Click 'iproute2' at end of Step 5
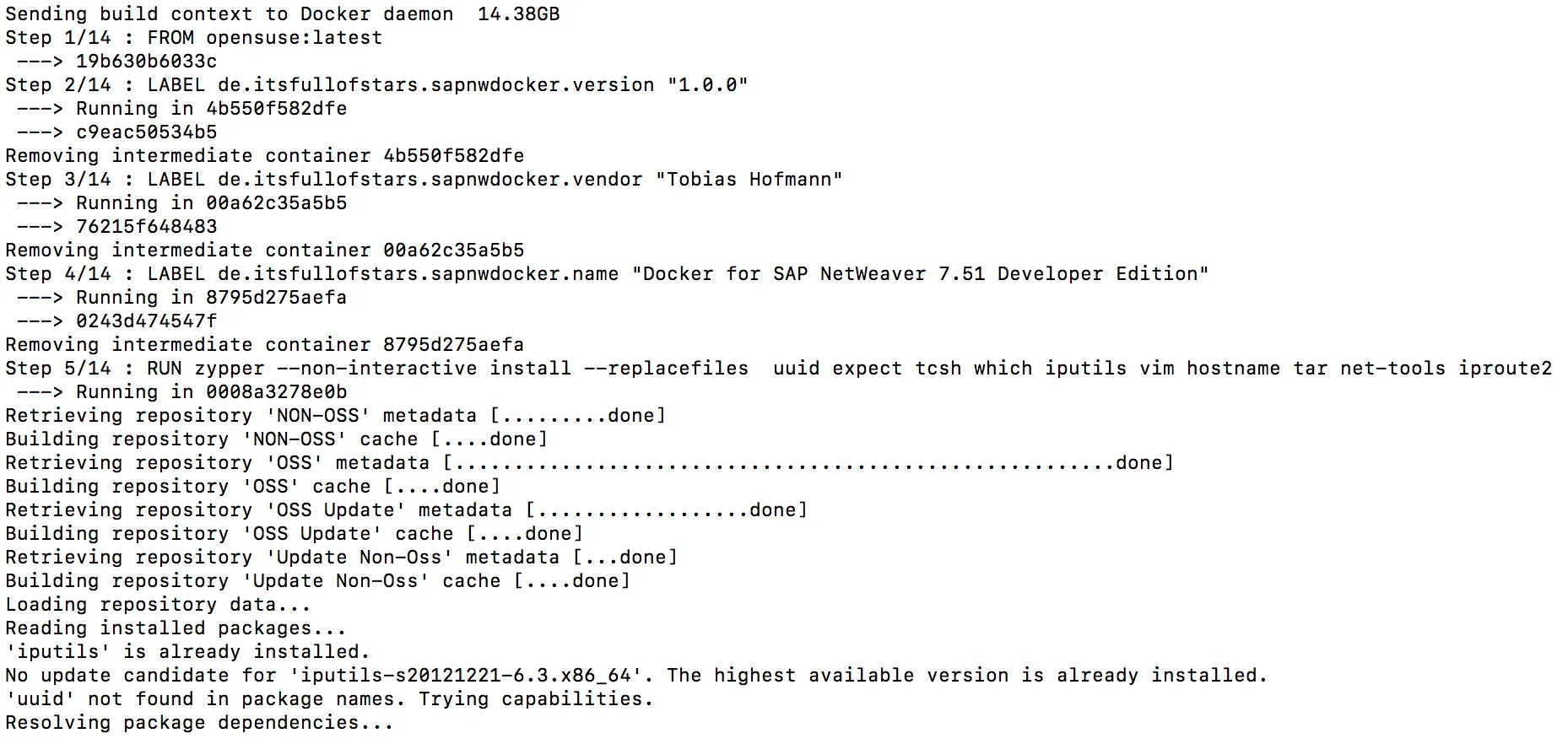Screen dimensions: 1568x744 pyautogui.click(x=1505, y=369)
